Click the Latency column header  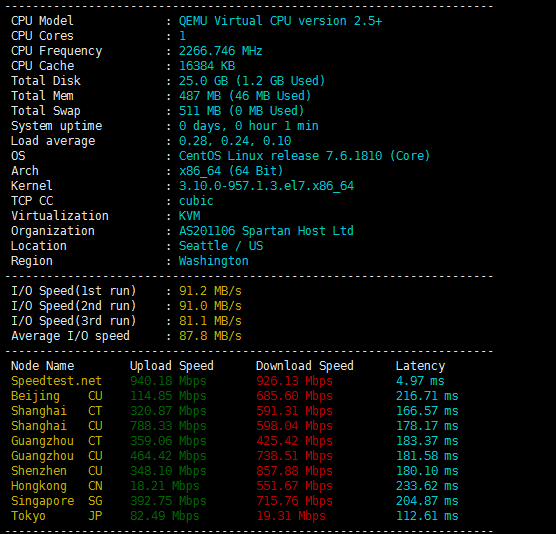tap(420, 366)
